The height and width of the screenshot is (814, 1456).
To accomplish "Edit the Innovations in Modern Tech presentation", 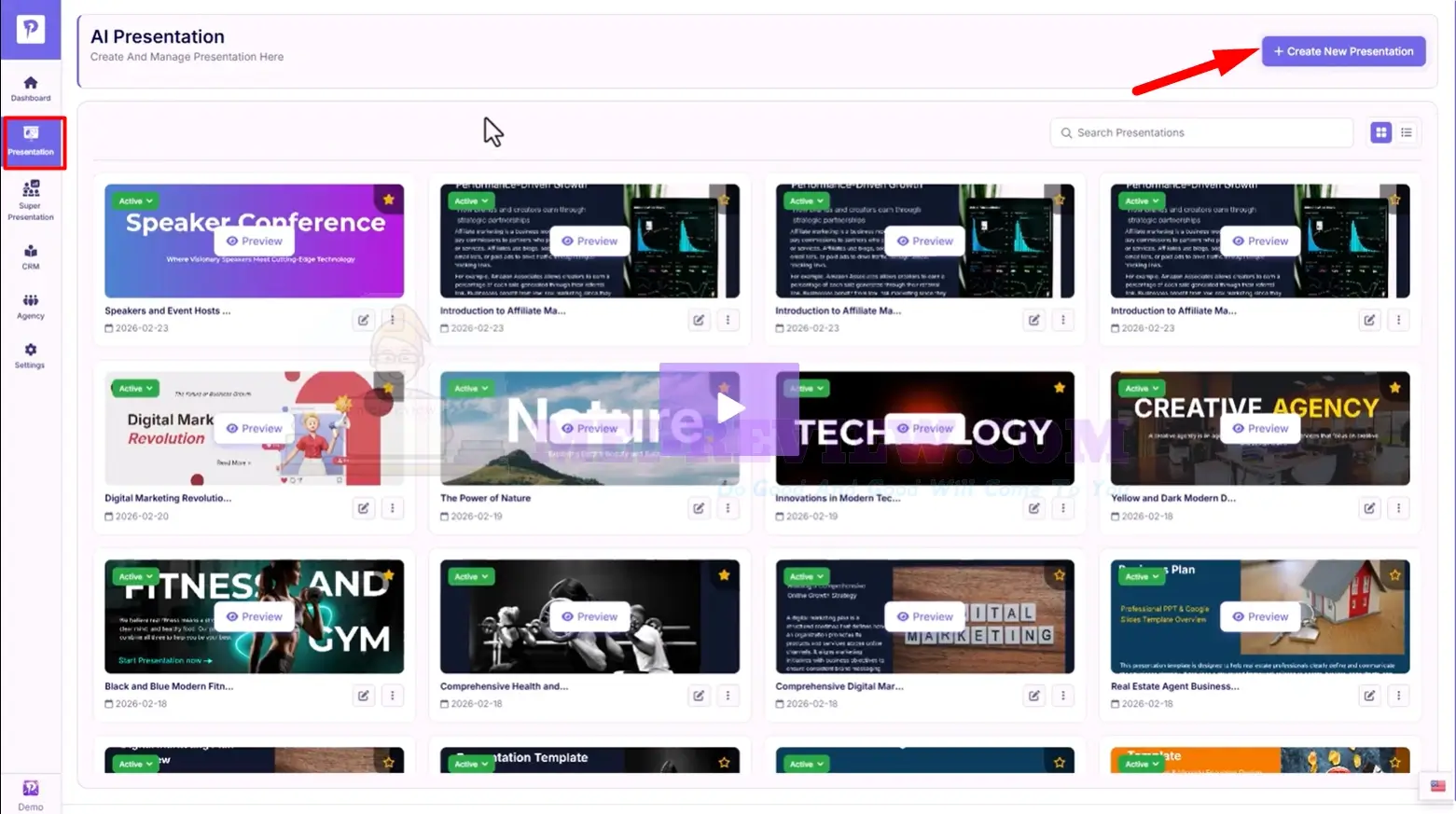I will pyautogui.click(x=1034, y=508).
